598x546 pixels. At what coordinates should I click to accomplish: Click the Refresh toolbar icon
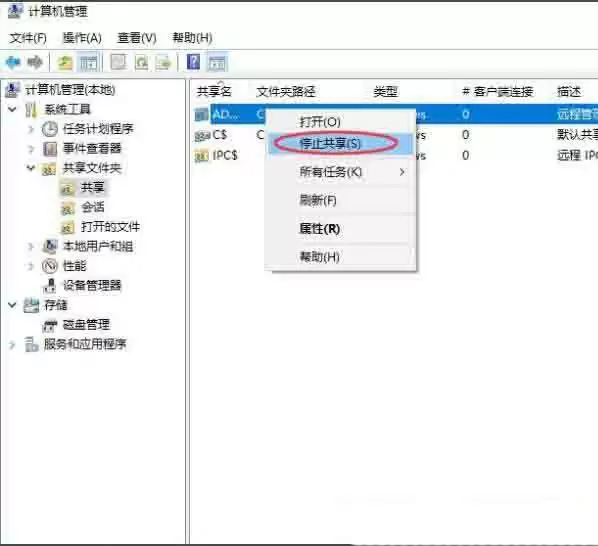141,63
